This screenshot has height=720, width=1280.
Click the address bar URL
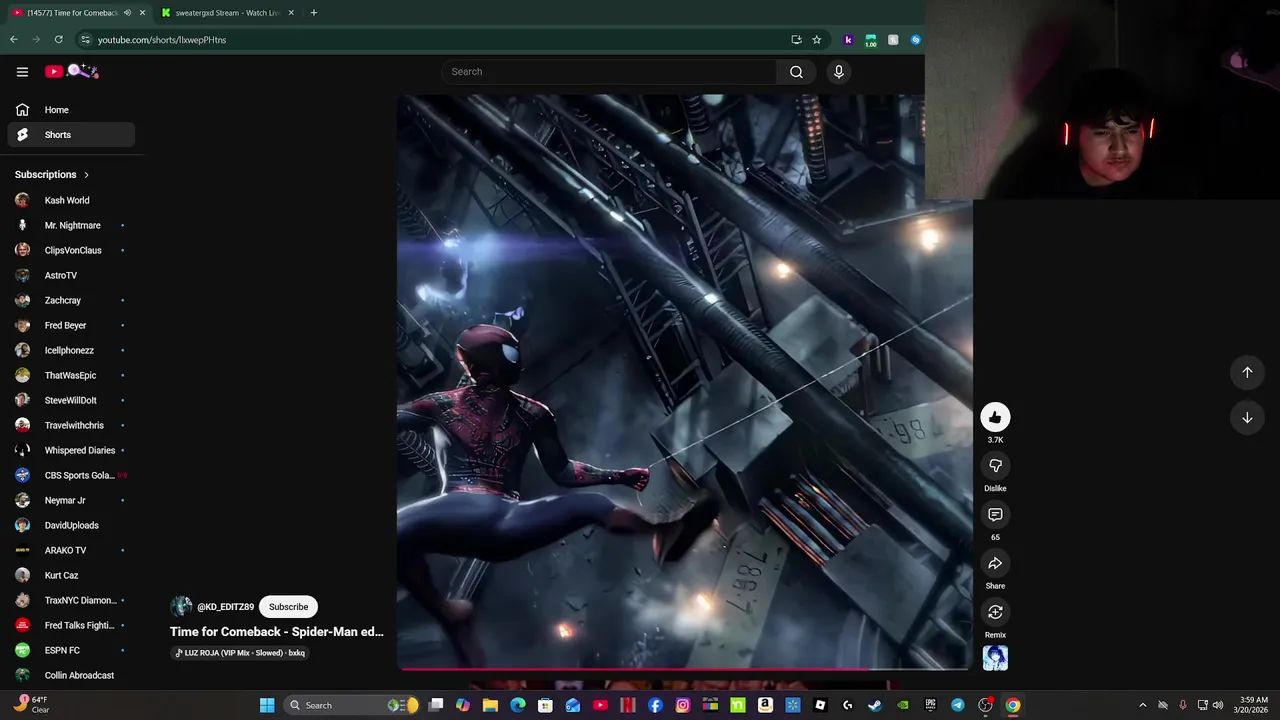[162, 40]
